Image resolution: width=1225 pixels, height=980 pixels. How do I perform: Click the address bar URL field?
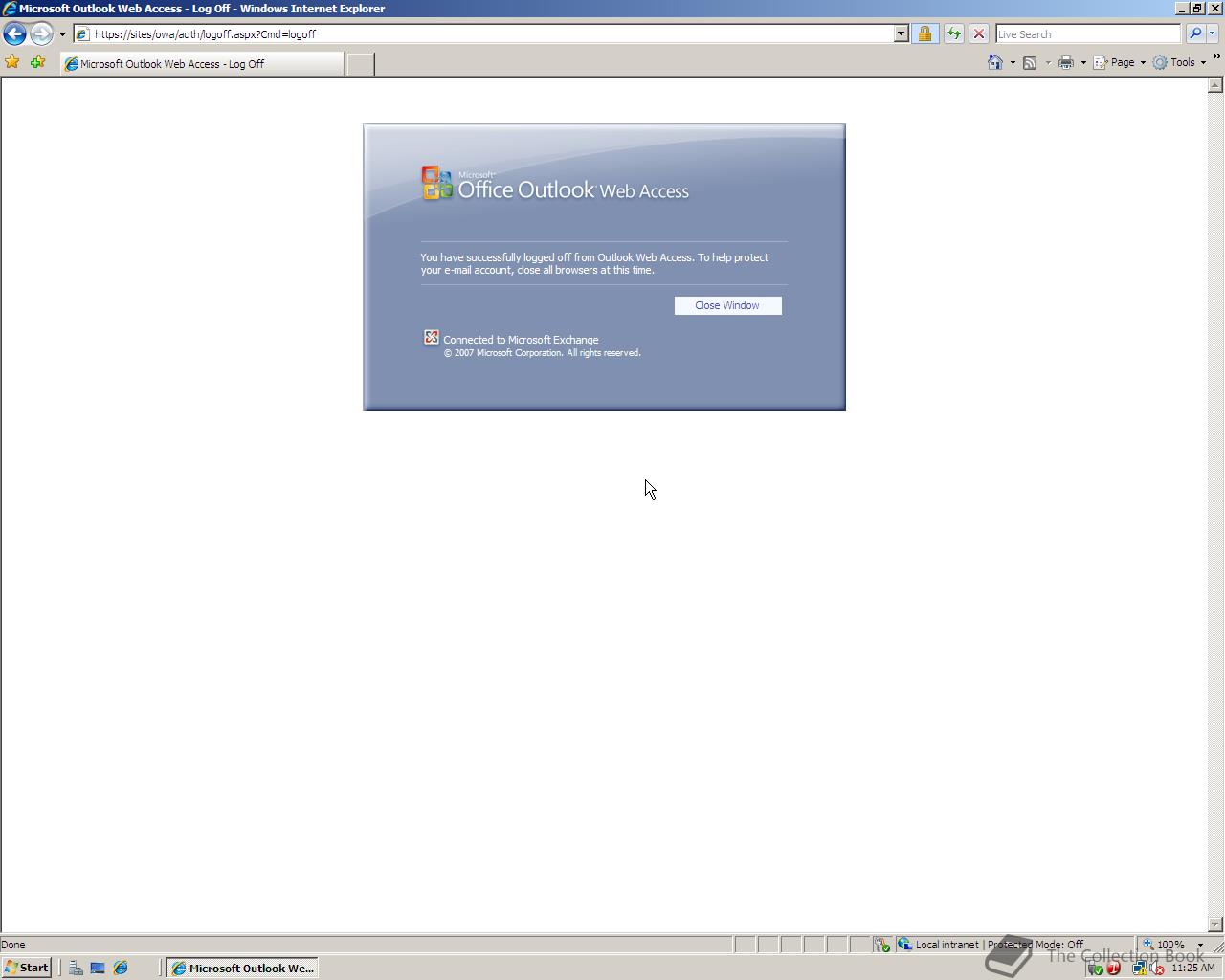pos(484,33)
